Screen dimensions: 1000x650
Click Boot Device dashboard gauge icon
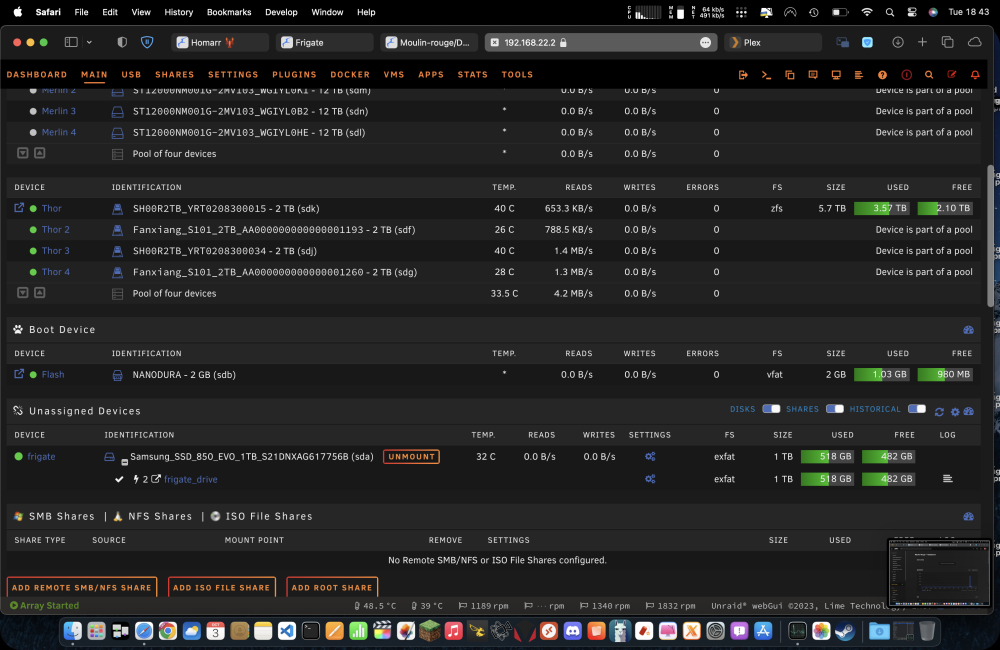click(969, 330)
